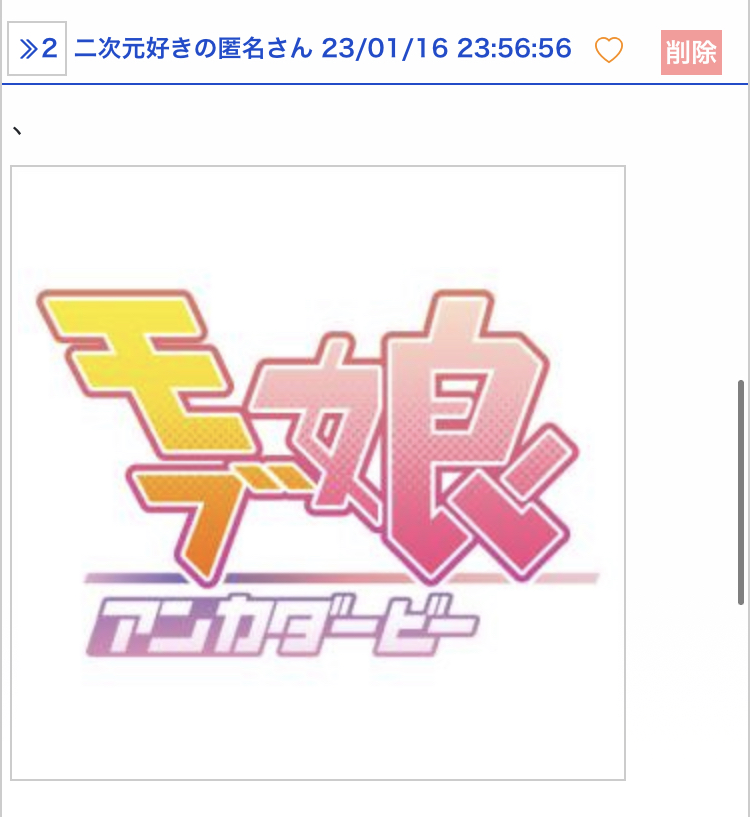
Task: Click the >>2 reply anchor number
Action: pos(37,48)
